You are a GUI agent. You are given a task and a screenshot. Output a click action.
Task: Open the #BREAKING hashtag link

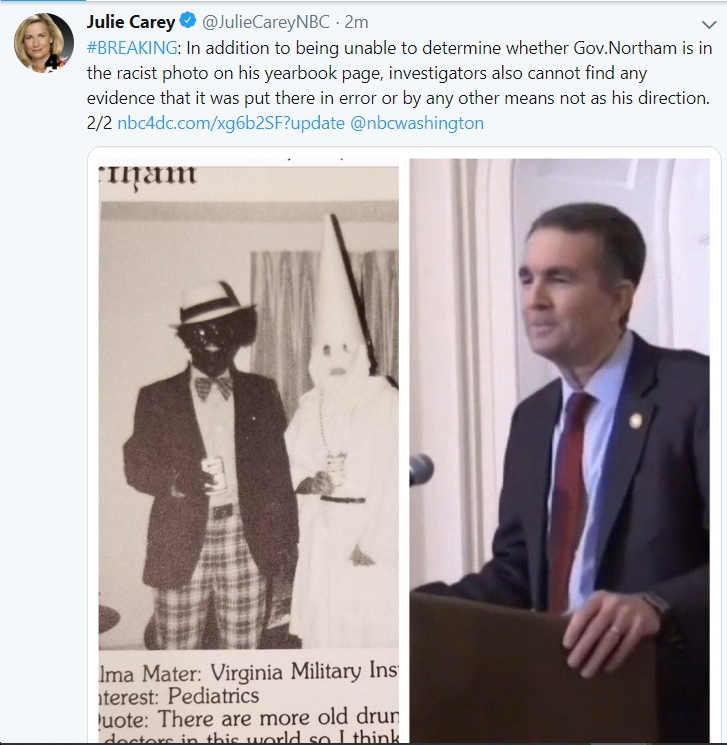point(132,48)
